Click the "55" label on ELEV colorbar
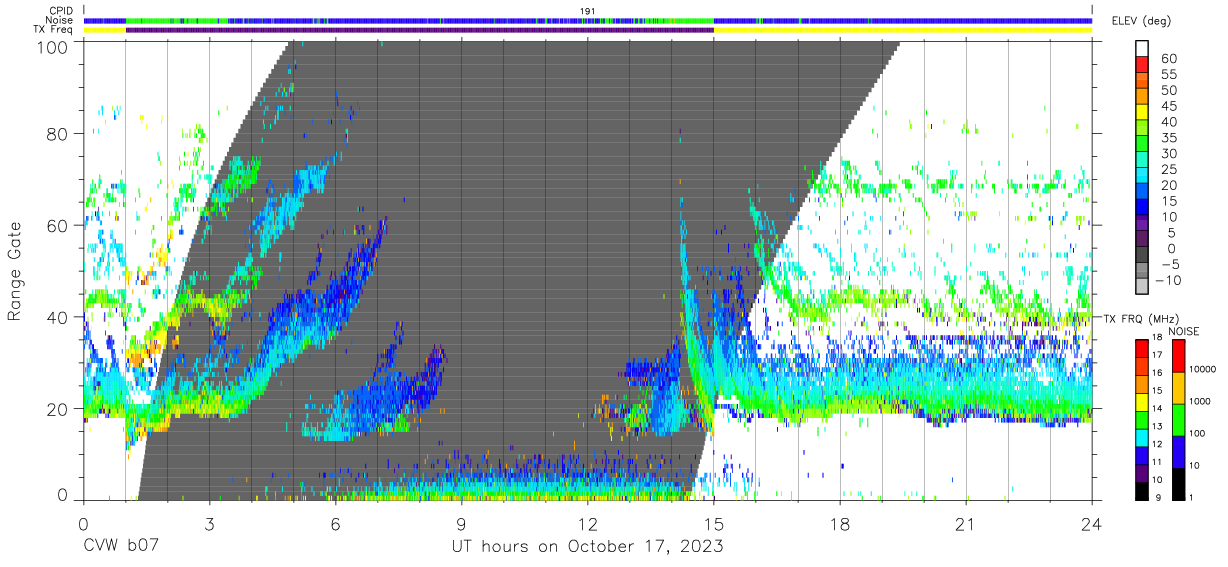Image resolution: width=1228 pixels, height=567 pixels. click(x=1169, y=74)
